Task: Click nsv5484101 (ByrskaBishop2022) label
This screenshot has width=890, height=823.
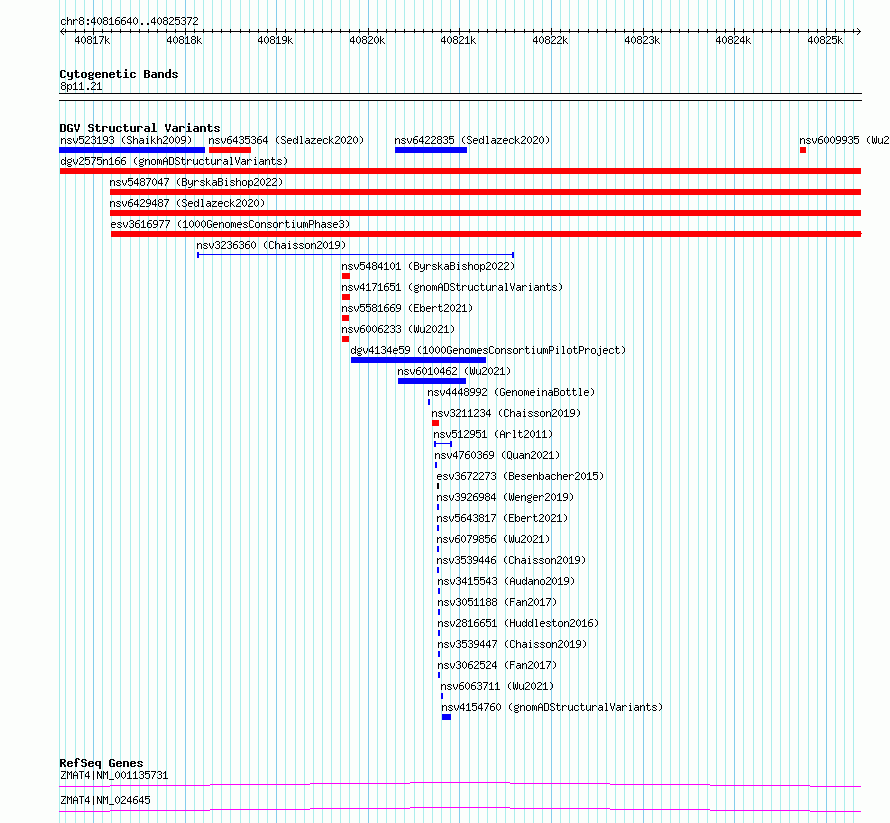Action: tap(428, 266)
